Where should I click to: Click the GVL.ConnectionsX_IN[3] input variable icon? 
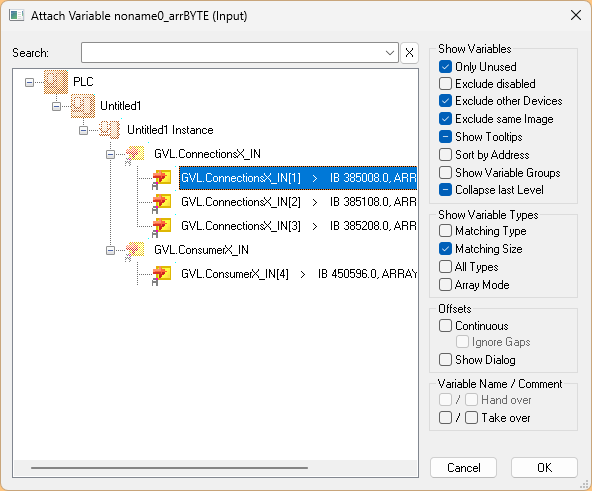[162, 227]
